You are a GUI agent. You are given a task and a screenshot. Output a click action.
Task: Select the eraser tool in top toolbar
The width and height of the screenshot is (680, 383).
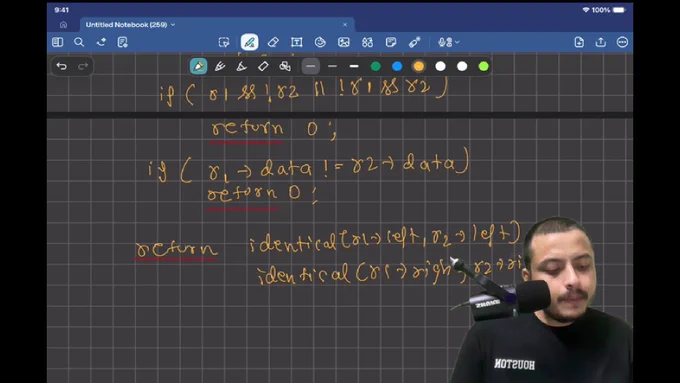(273, 42)
